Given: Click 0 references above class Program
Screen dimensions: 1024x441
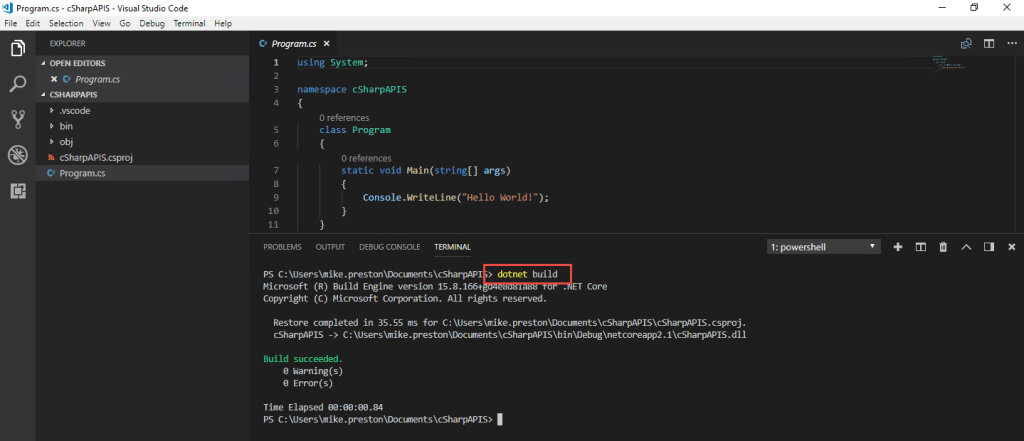Looking at the screenshot, I should click(344, 118).
